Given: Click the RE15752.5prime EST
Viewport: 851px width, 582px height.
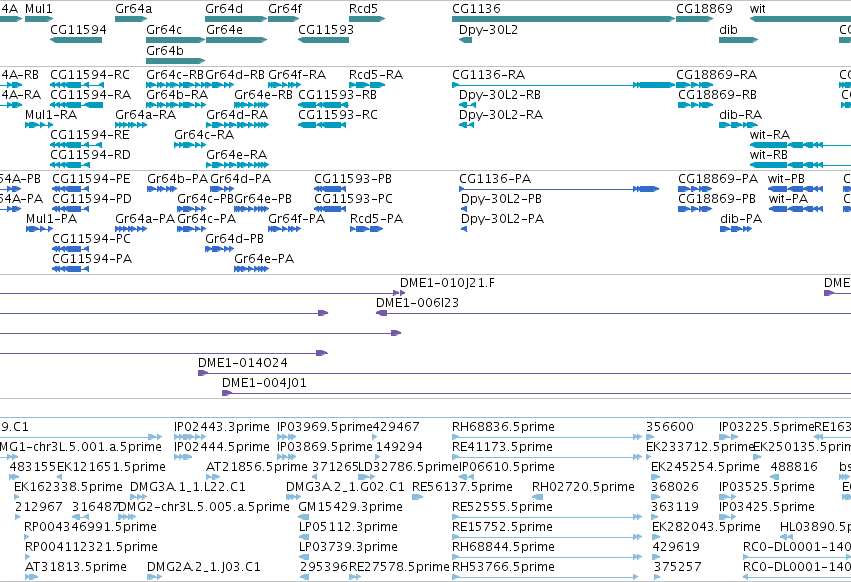Looking at the screenshot, I should [547, 537].
